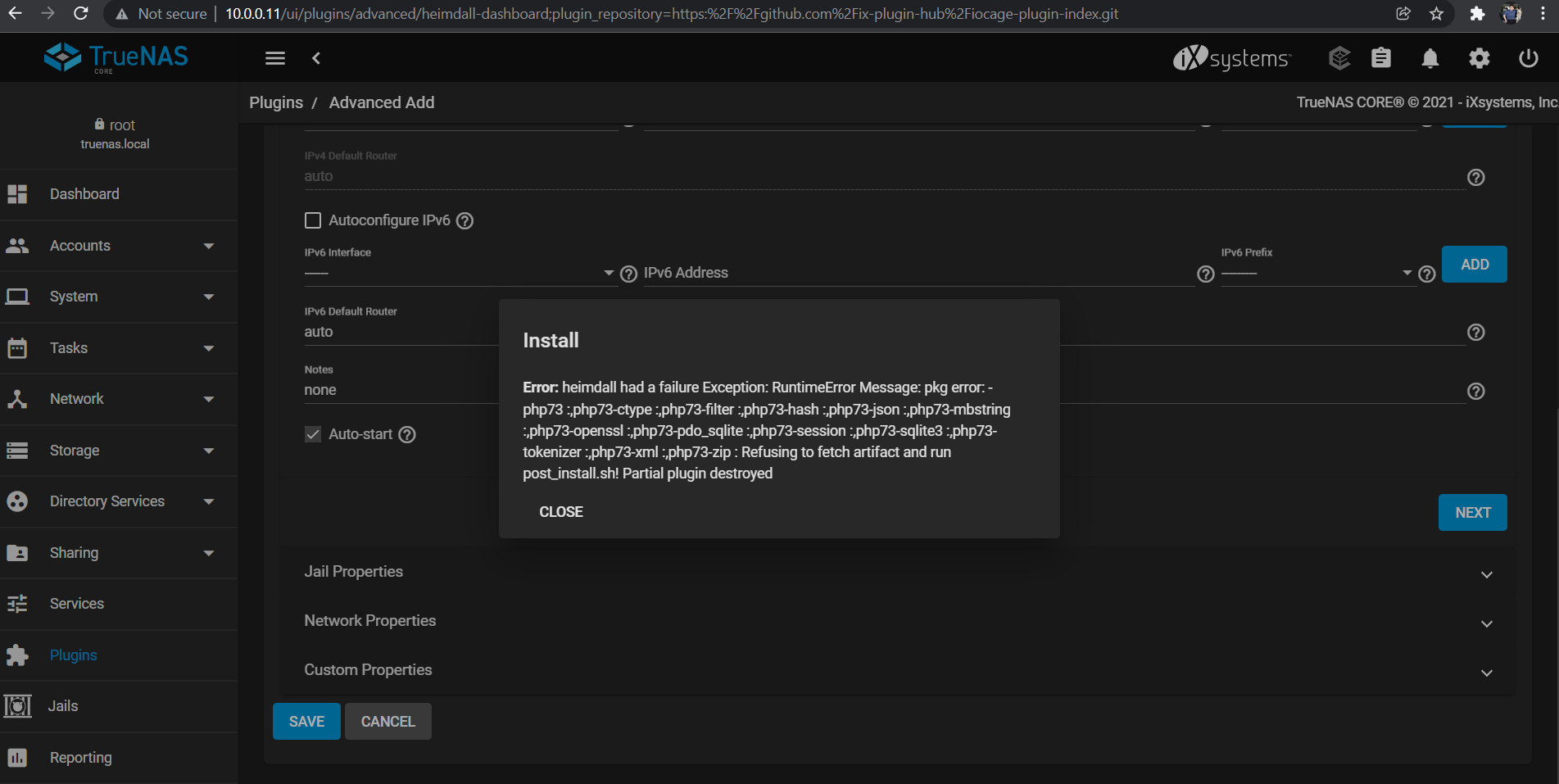The height and width of the screenshot is (784, 1559).
Task: Go to Services page
Action: 119,604
